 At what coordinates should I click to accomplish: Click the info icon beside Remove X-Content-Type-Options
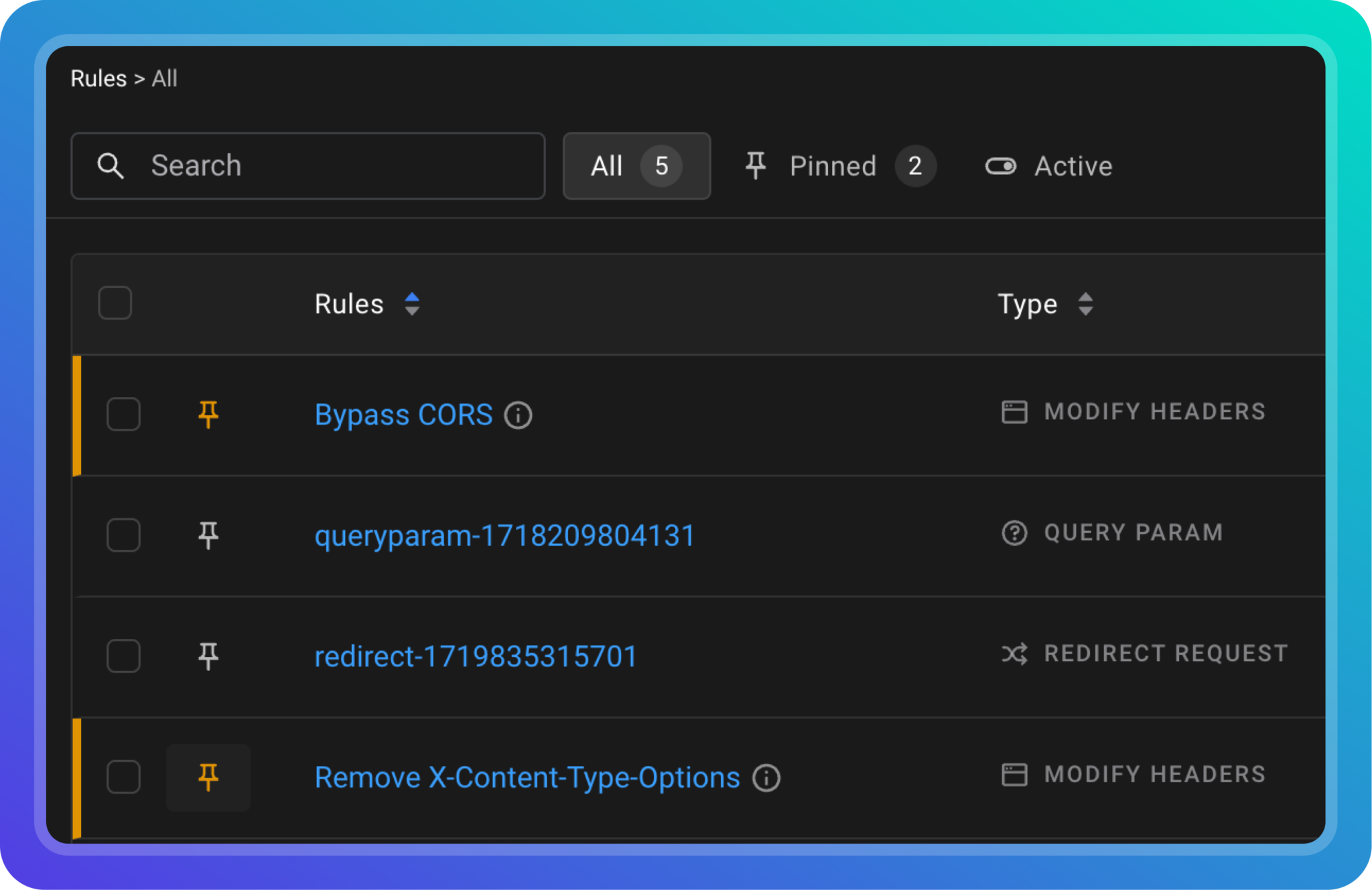(765, 777)
